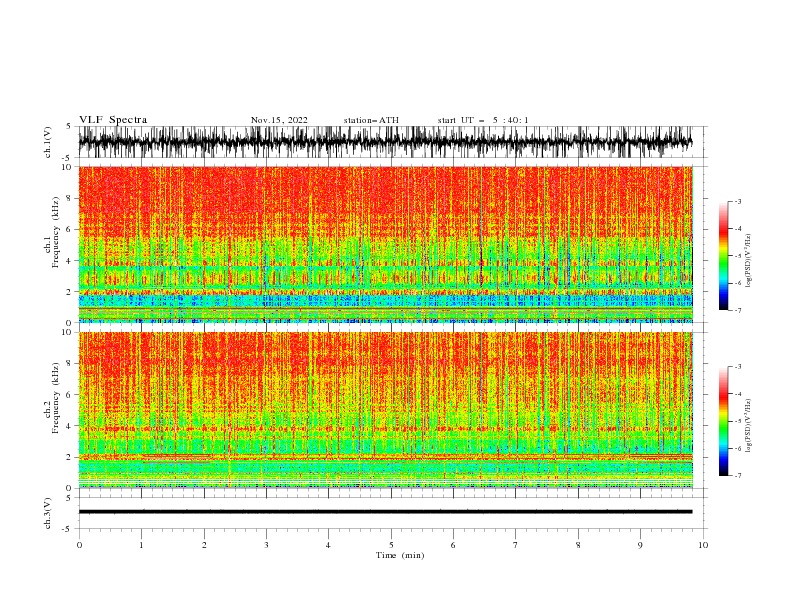Click time axis tick label "9"

[640, 545]
